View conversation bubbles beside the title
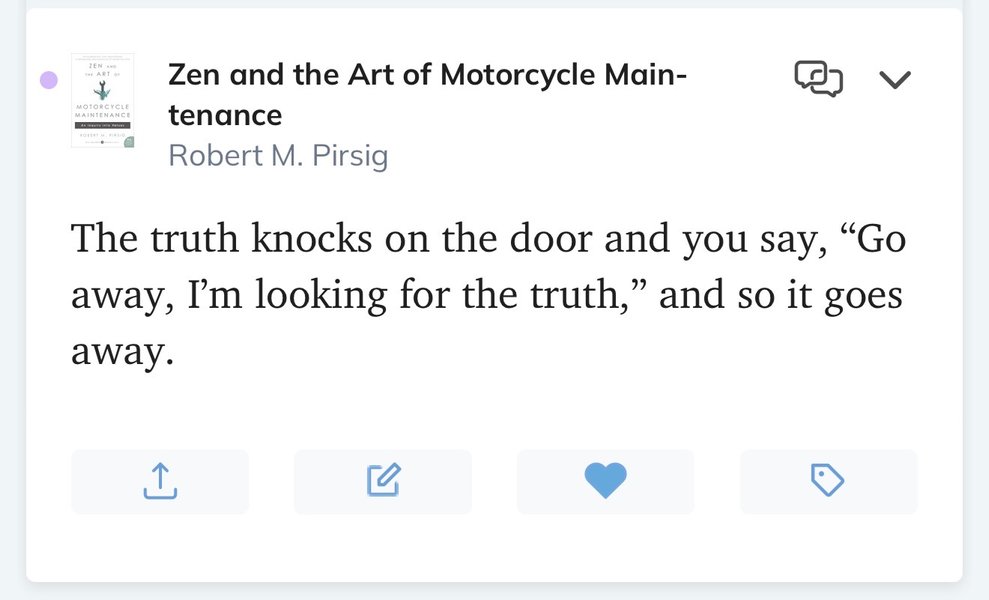The image size is (989, 600). [x=818, y=78]
